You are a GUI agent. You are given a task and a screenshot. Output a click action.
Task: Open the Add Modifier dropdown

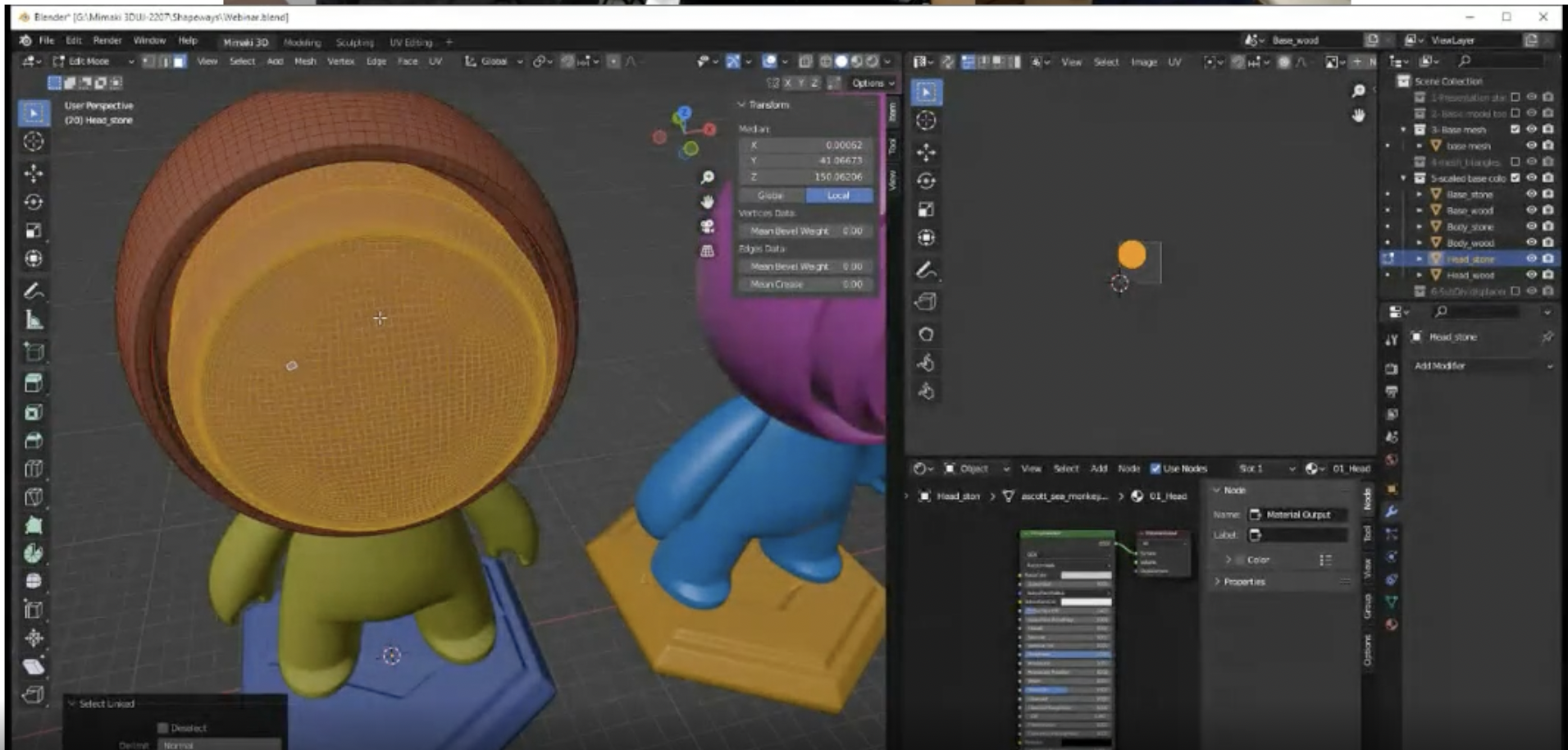pyautogui.click(x=1484, y=366)
